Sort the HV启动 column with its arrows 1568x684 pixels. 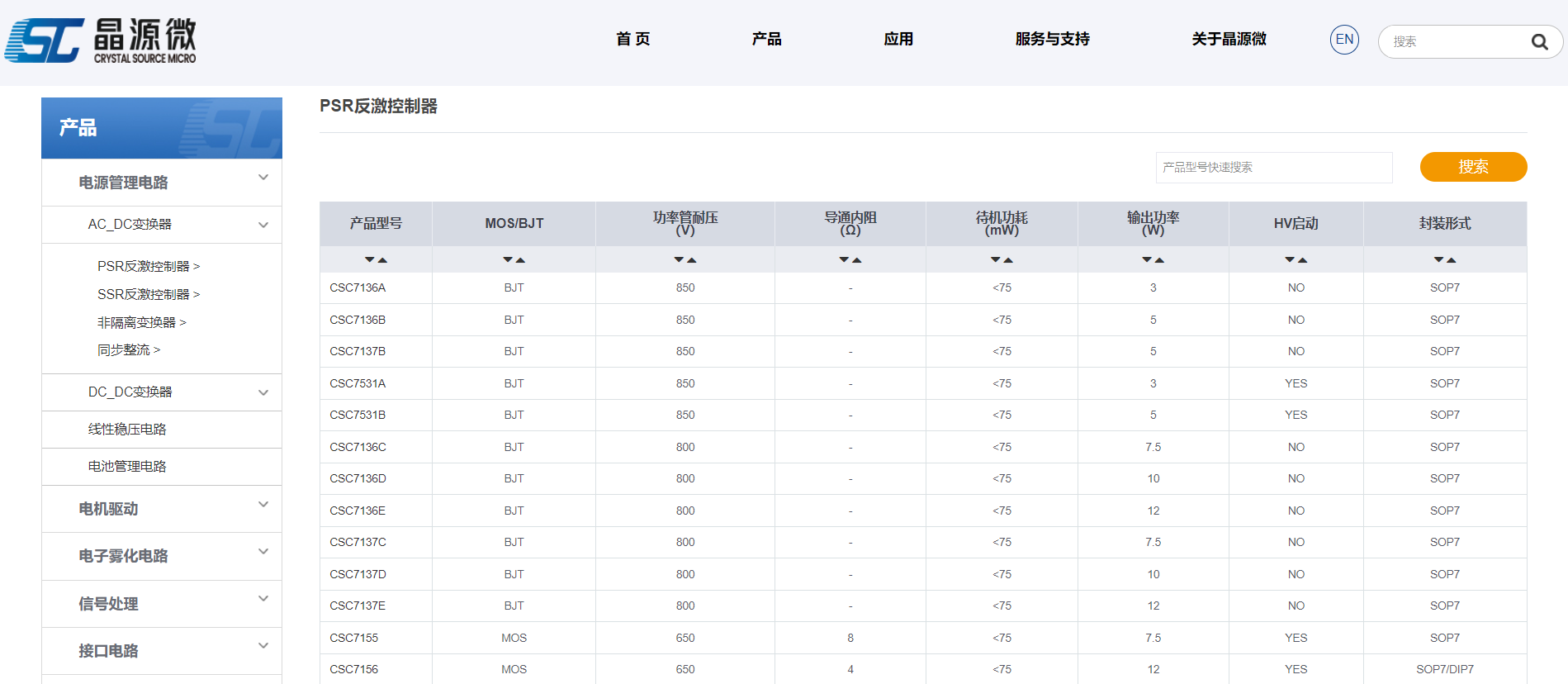[1296, 260]
